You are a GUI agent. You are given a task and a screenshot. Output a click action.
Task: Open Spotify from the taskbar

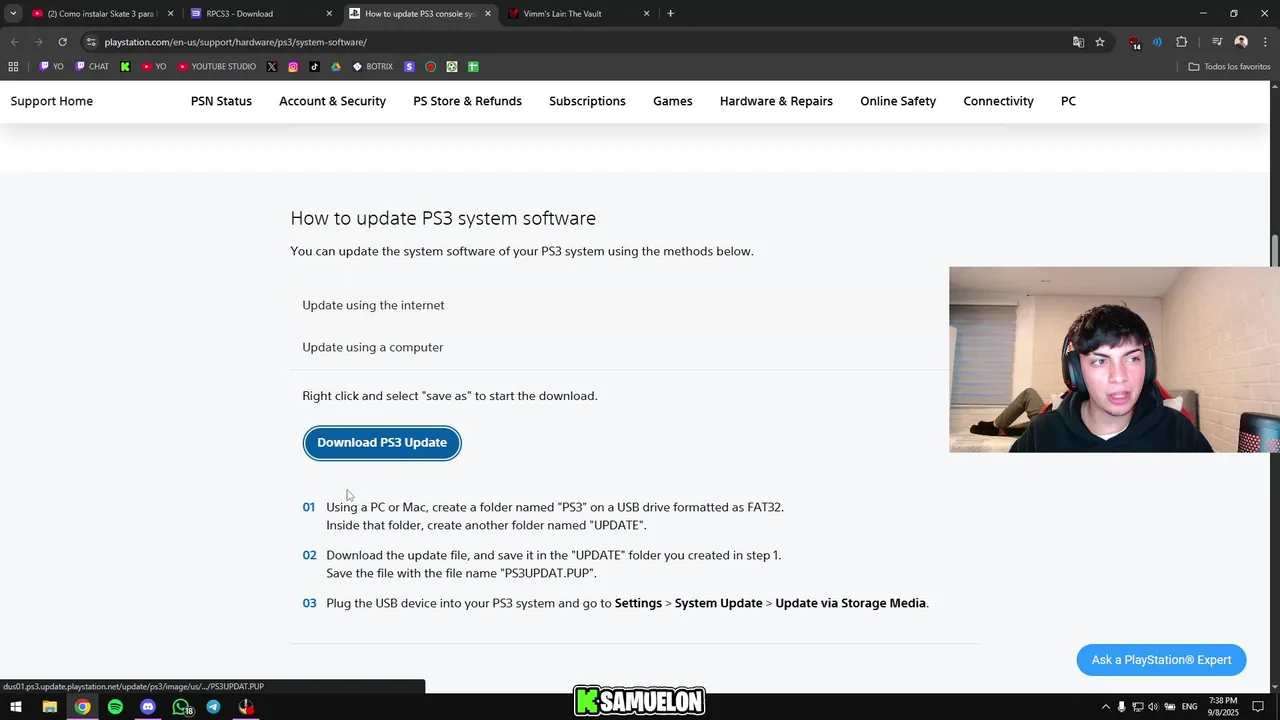(115, 707)
